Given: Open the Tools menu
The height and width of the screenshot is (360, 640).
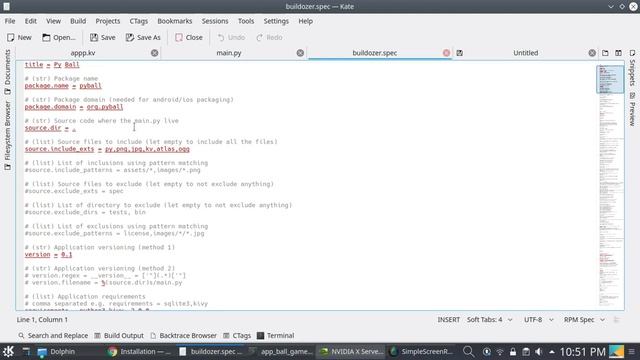Looking at the screenshot, I should pos(246,21).
